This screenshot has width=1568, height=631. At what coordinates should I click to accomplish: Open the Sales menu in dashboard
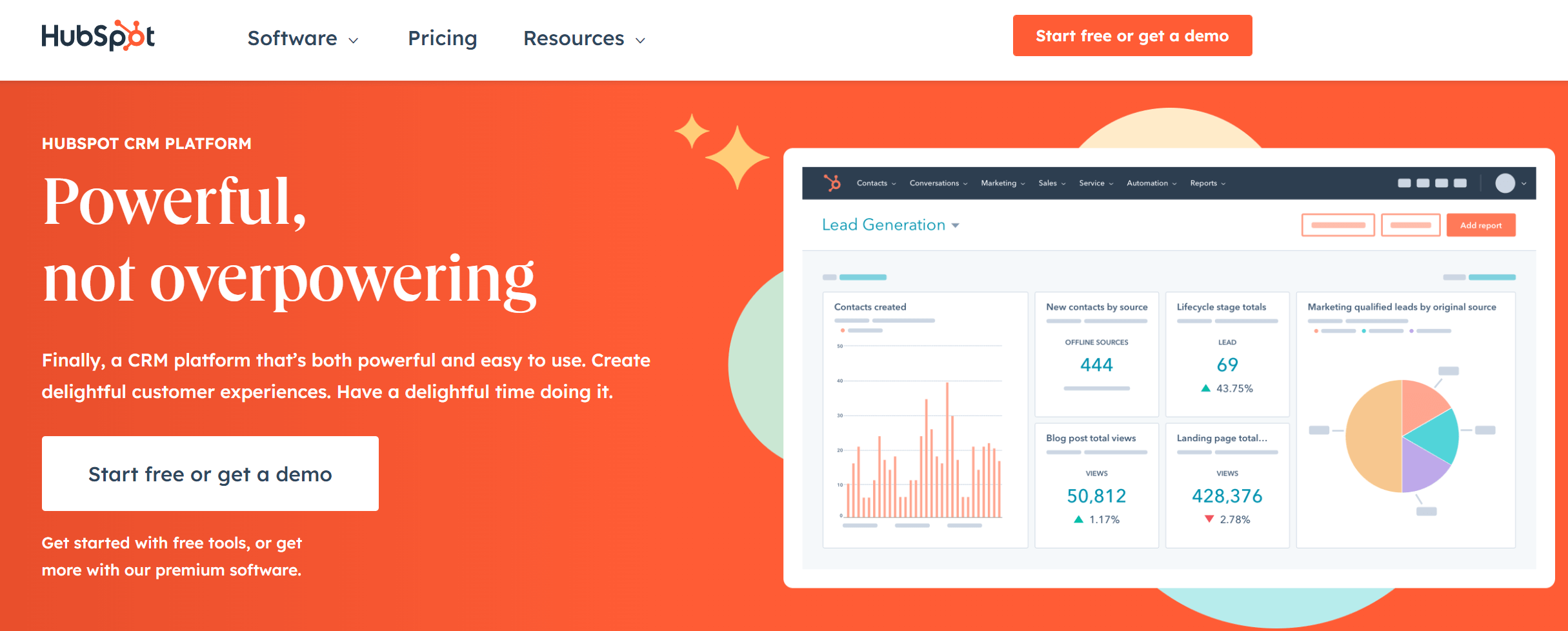1052,183
